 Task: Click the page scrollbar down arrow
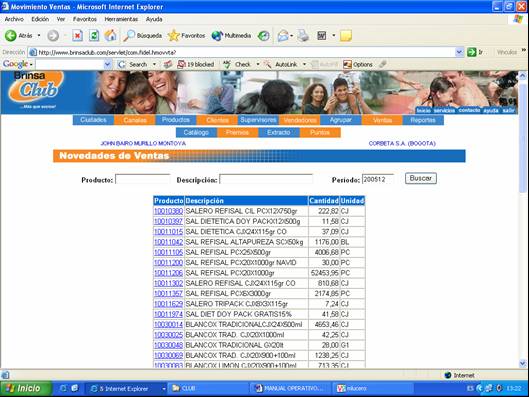[x=523, y=364]
